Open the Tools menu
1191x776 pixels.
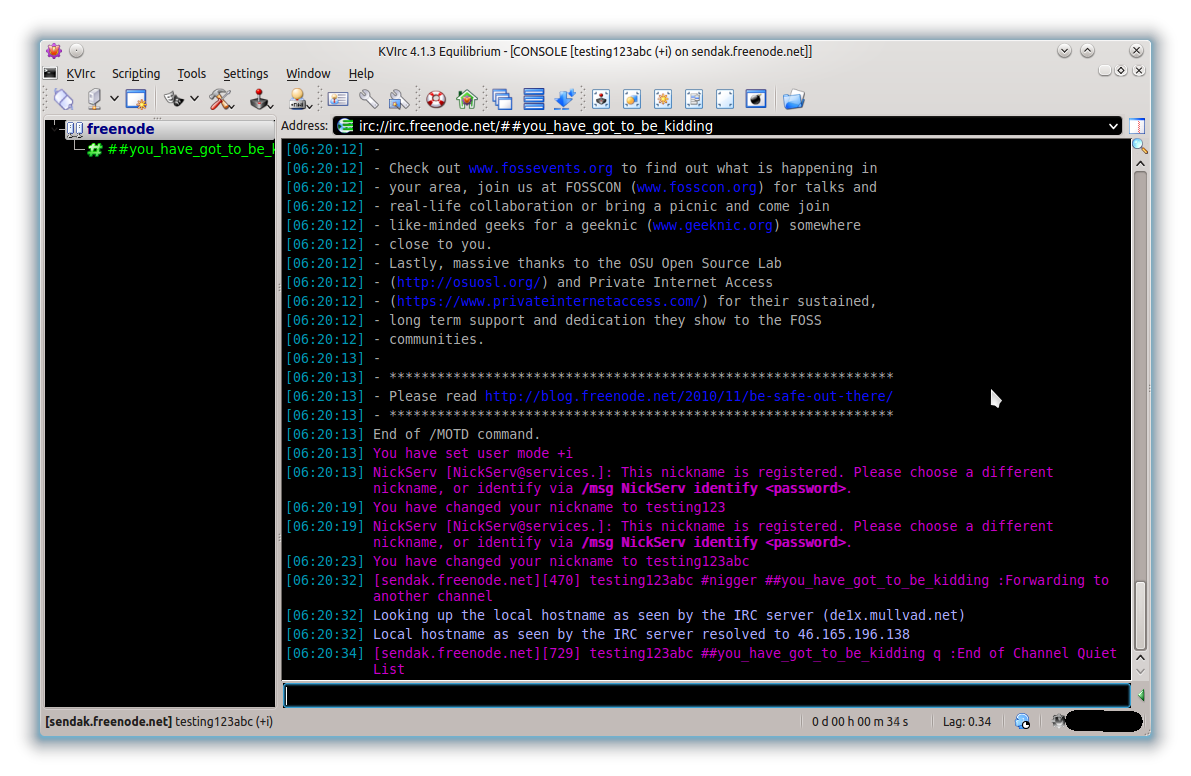(191, 74)
